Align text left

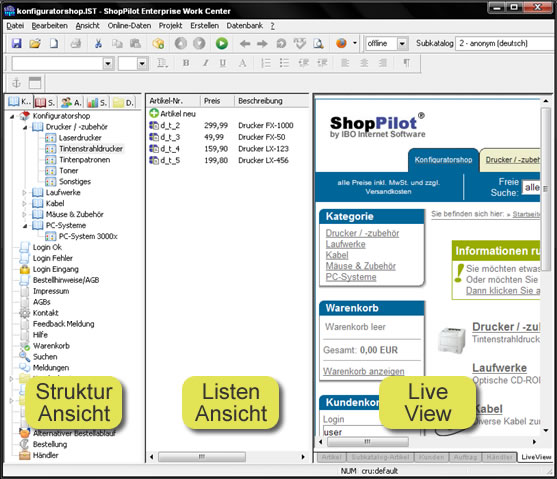coord(345,63)
